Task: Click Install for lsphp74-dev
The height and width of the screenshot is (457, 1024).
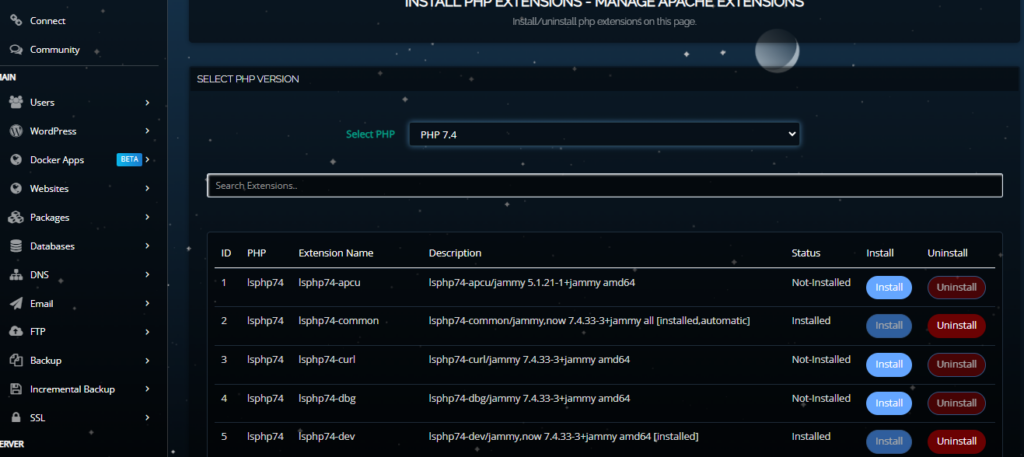Action: coord(889,441)
